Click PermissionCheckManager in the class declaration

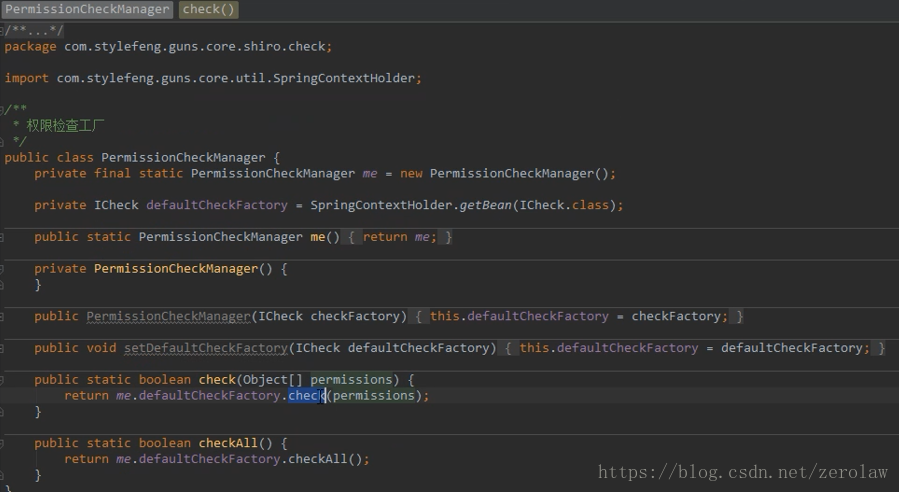point(183,157)
